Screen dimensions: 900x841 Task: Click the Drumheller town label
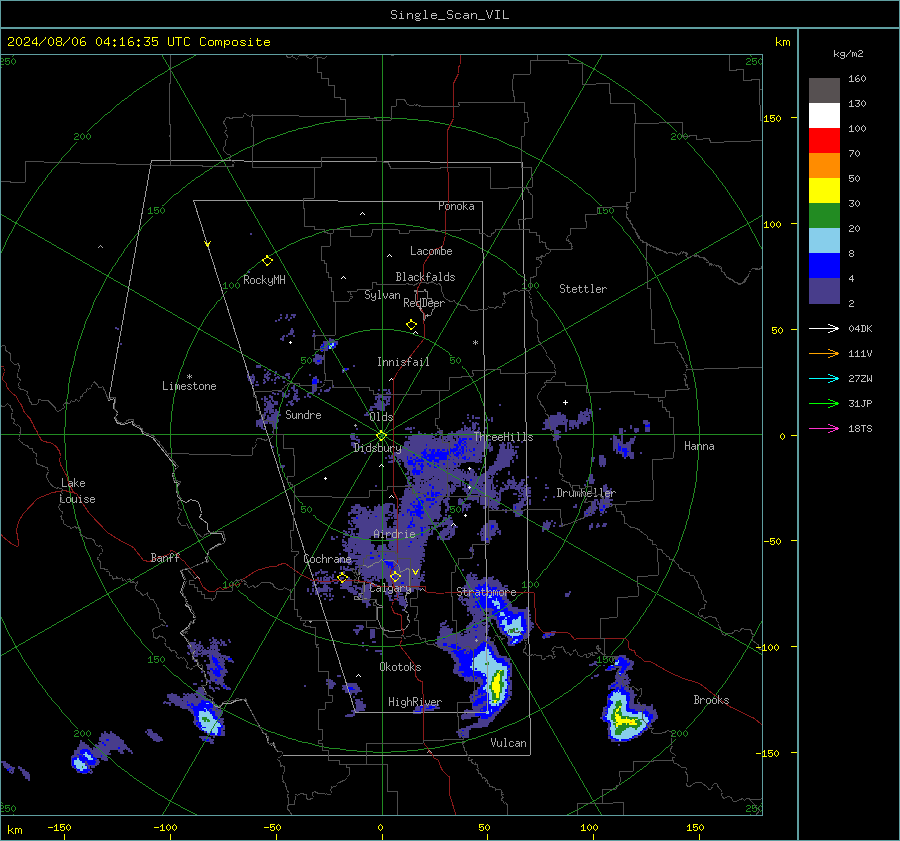point(586,493)
